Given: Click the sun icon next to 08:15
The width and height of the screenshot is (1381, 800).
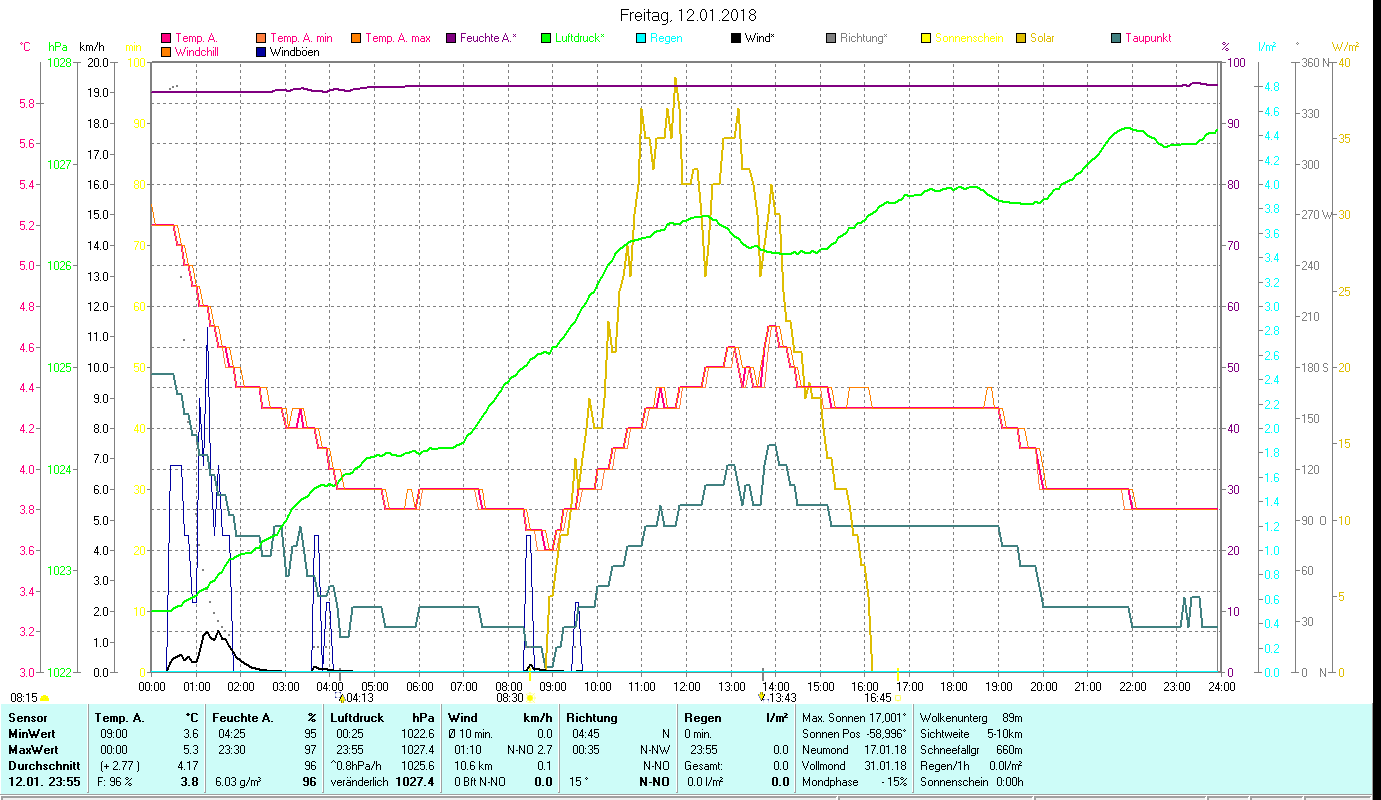Looking at the screenshot, I should tap(44, 698).
